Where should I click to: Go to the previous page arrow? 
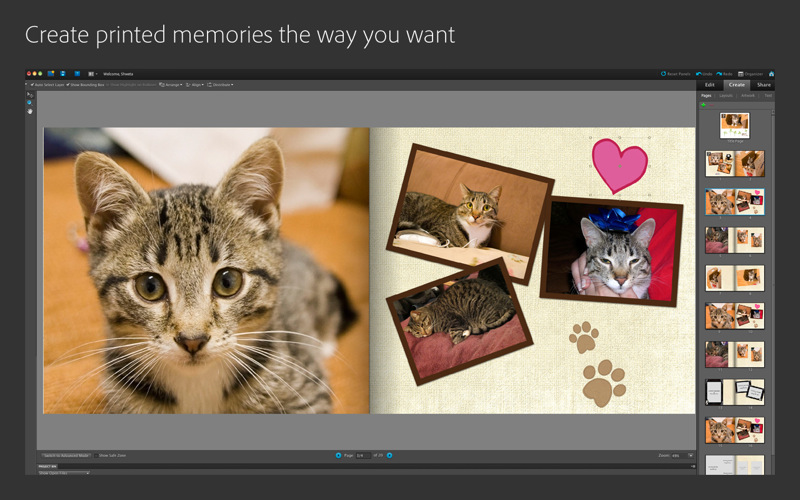pos(338,455)
